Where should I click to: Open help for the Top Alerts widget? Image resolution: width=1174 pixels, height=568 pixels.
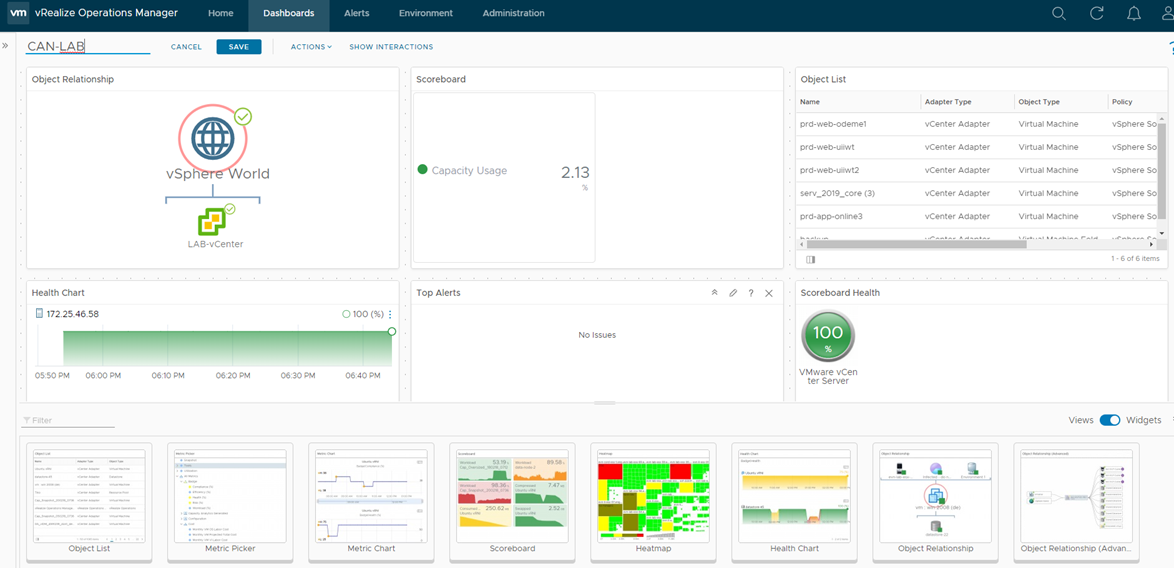[751, 293]
